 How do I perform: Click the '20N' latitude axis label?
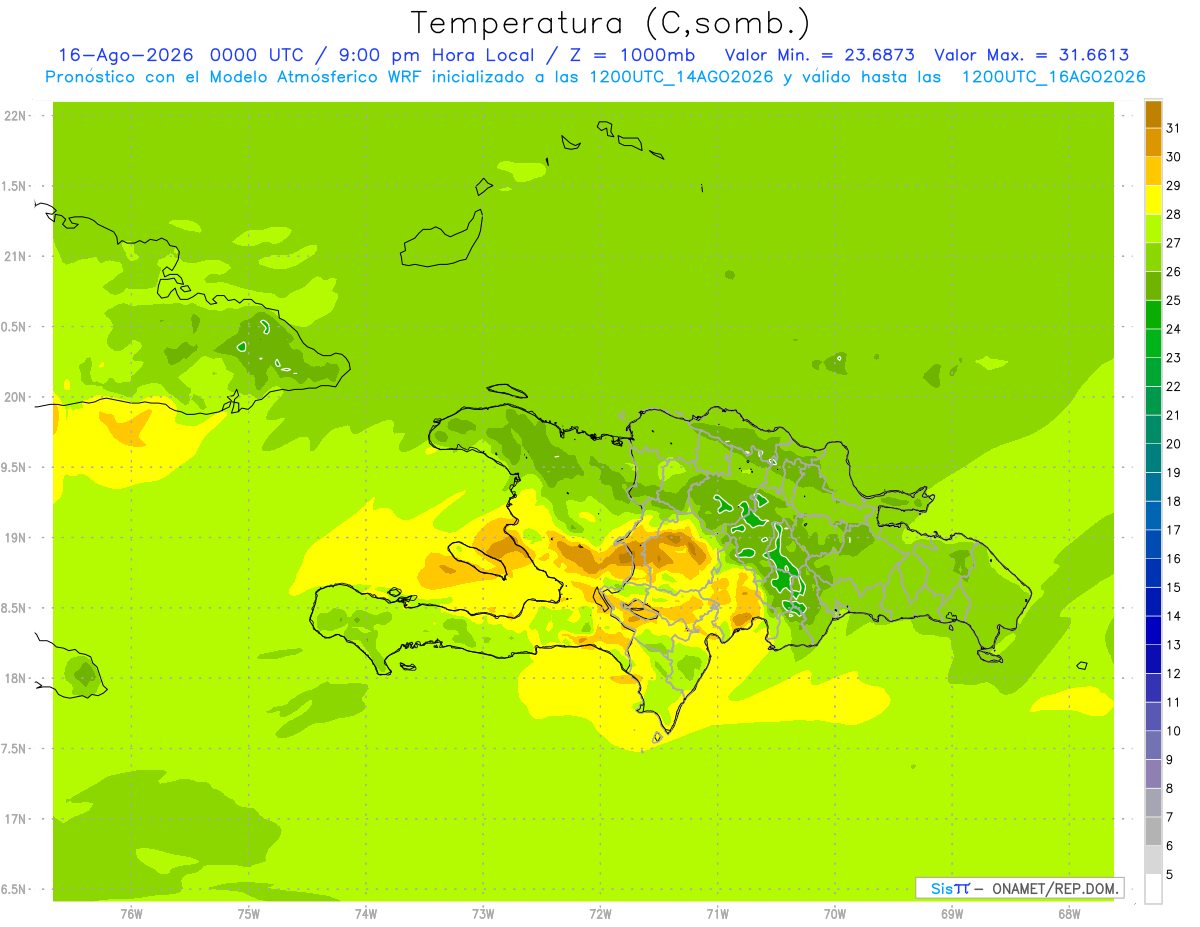14,397
